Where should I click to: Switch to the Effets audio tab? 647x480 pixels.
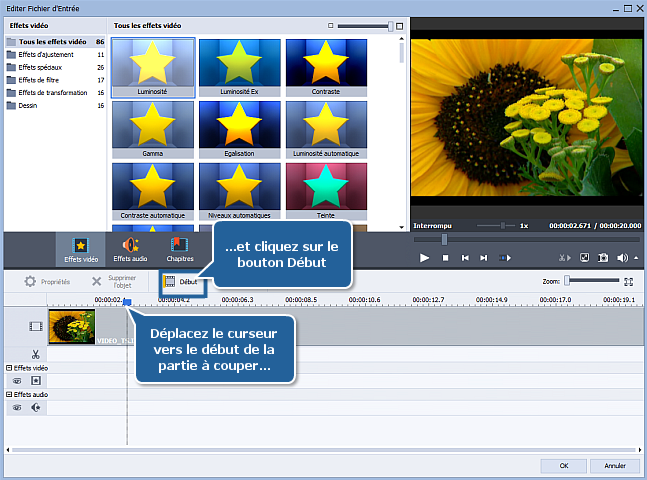(x=129, y=249)
